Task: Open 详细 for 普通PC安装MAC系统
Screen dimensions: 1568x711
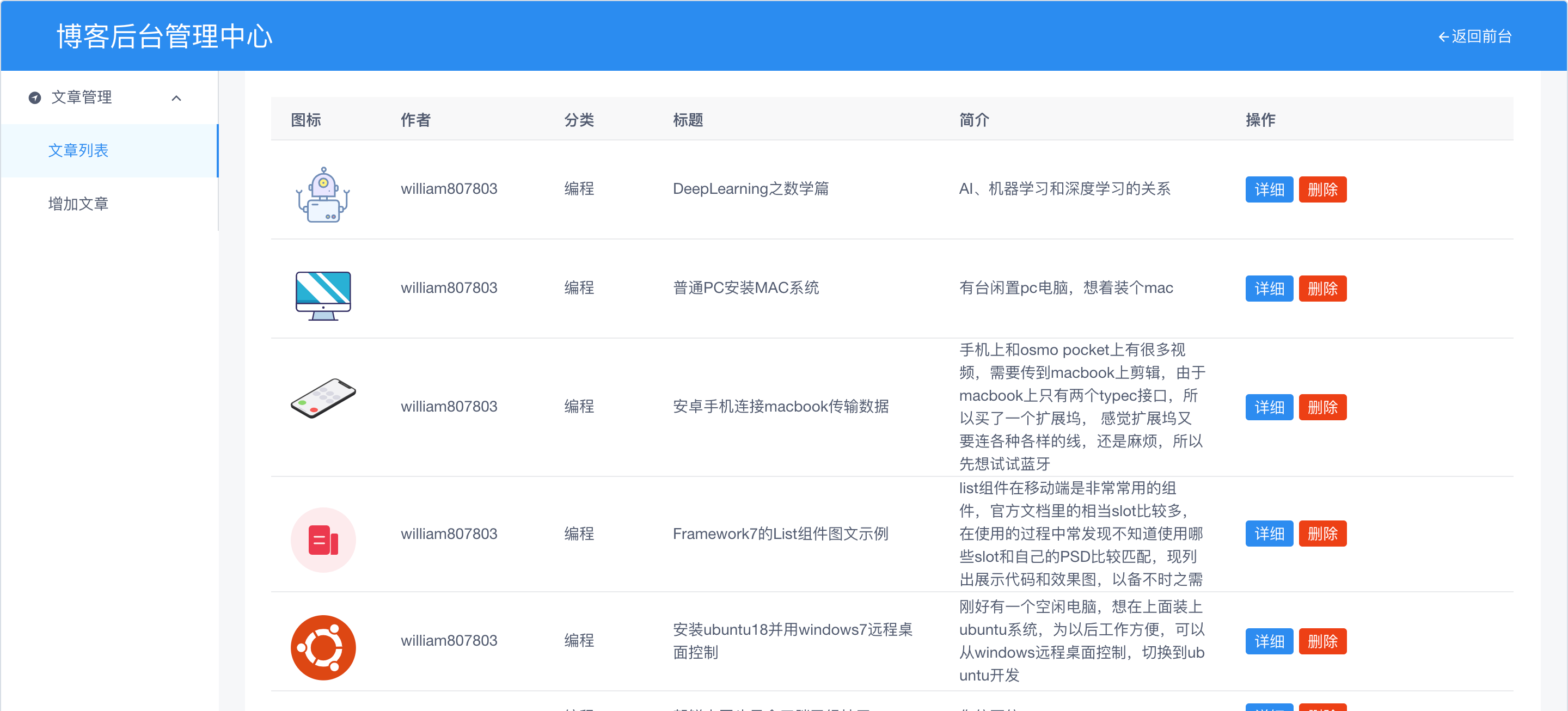Action: (1269, 289)
